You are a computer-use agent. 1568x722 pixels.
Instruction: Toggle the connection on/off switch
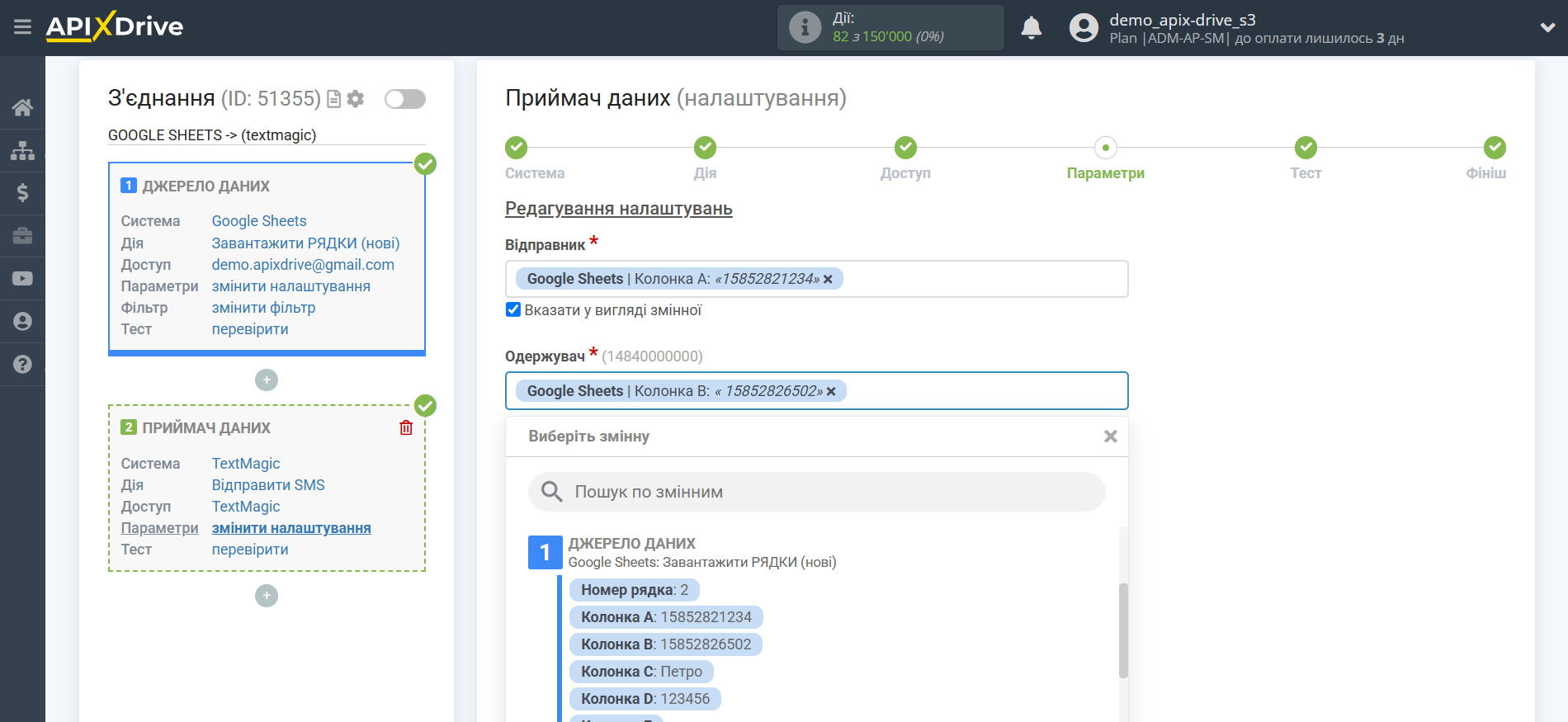(405, 99)
